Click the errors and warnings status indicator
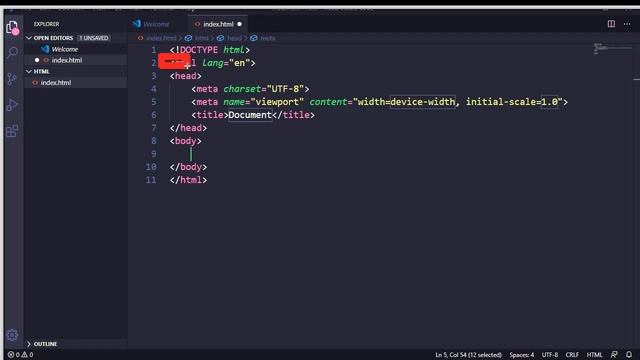The width and height of the screenshot is (640, 360). (20, 355)
